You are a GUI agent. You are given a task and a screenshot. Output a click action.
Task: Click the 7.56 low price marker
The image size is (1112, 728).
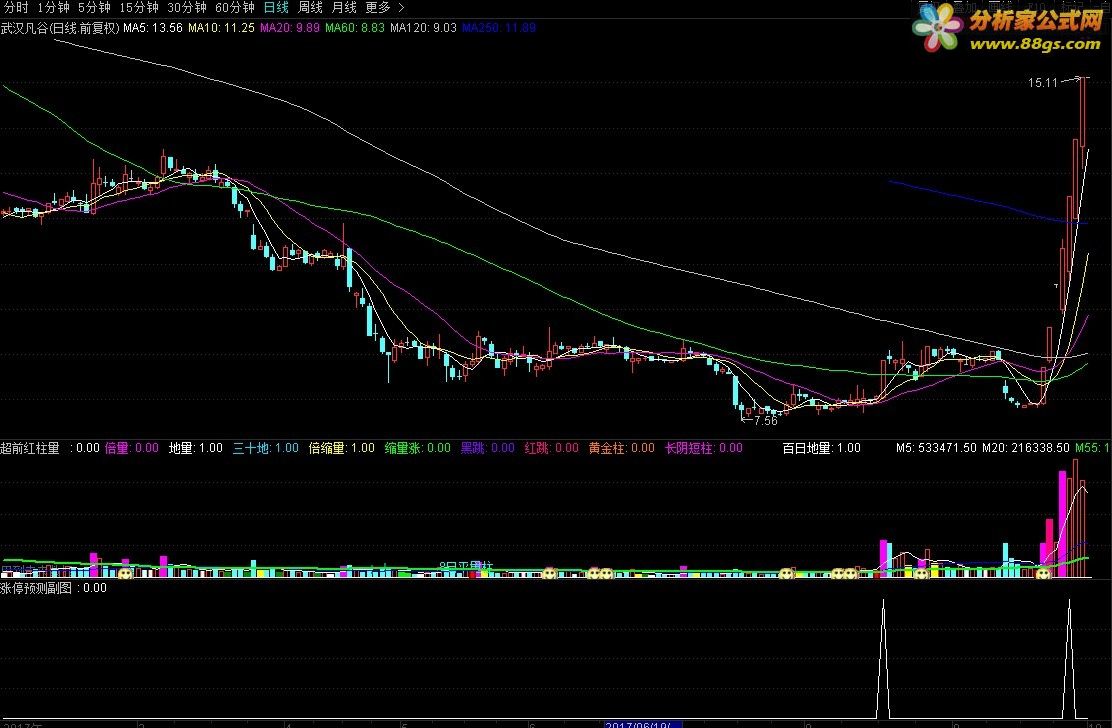pos(765,420)
